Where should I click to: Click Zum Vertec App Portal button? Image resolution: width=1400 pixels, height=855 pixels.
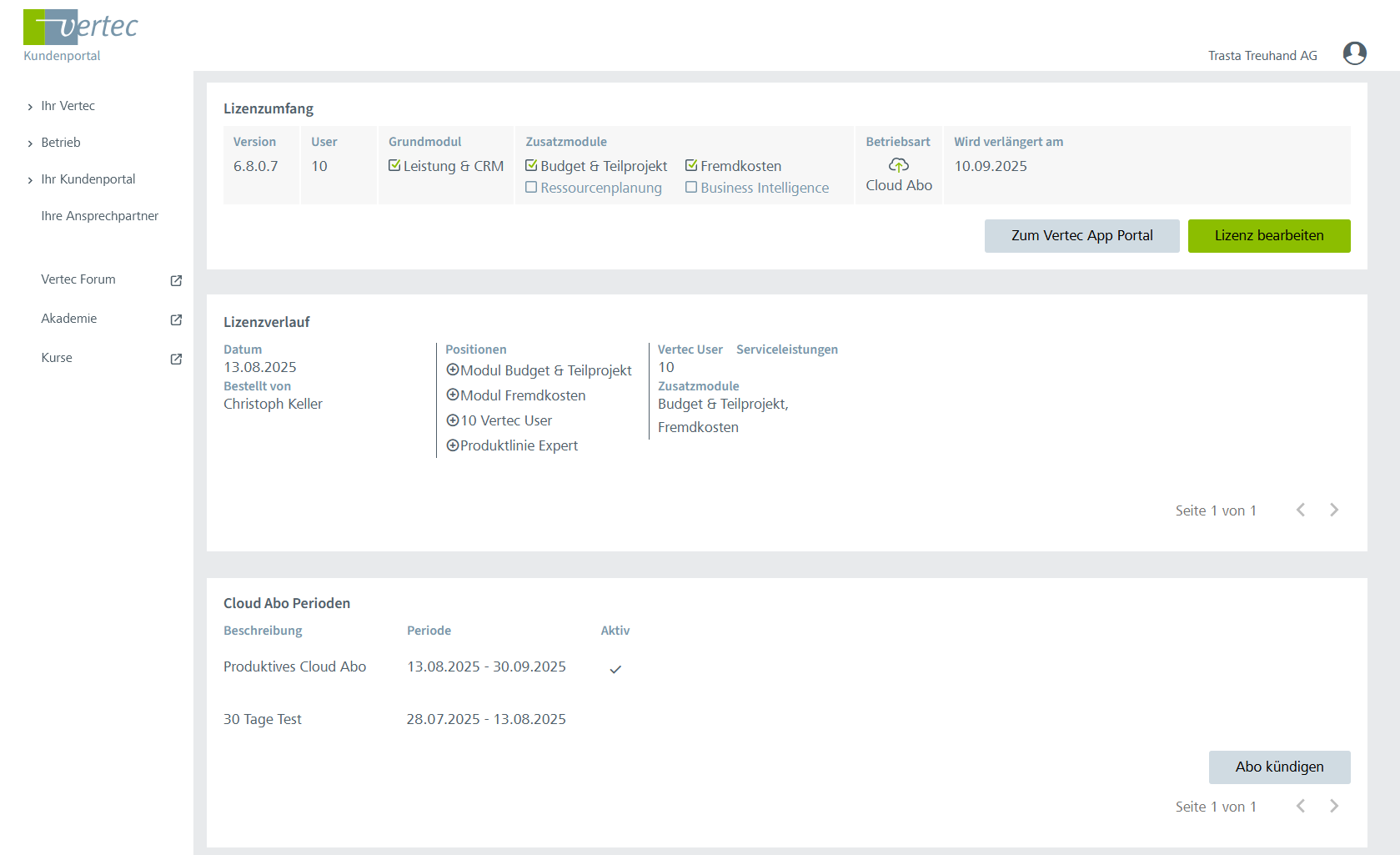coord(1081,236)
